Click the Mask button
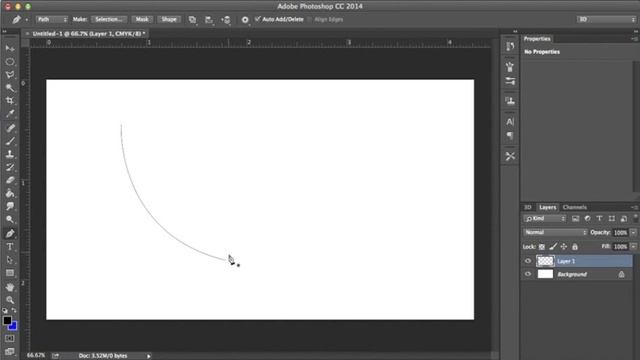This screenshot has width=640, height=360. 142,19
